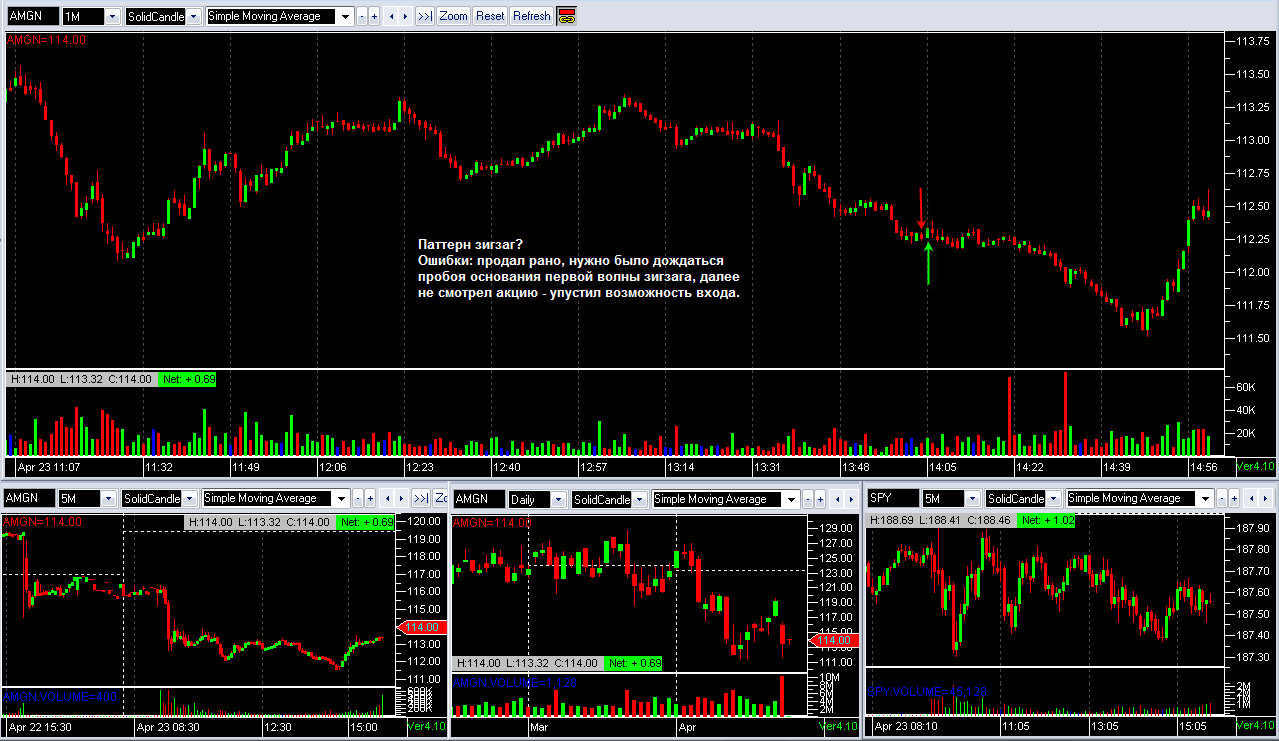Screen dimensions: 1279x741
Task: Expand Simple Moving Average dropdown in AMGN Daily chart
Action: [791, 499]
